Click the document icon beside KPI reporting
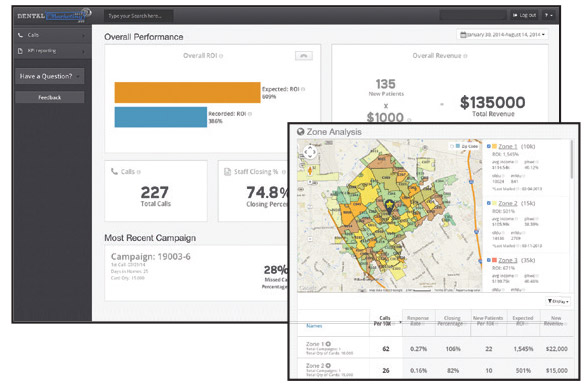The height and width of the screenshot is (391, 588). click(x=20, y=51)
